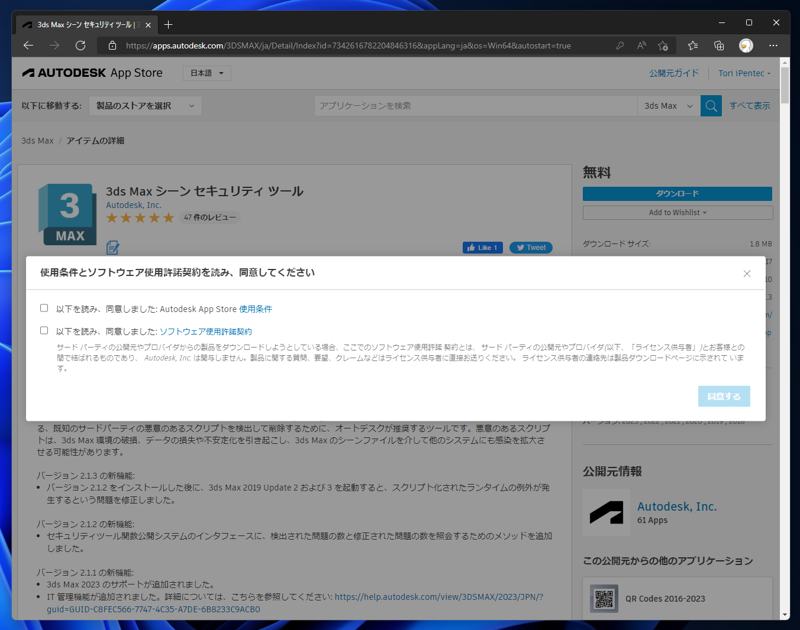Click the 3ds Max breadcrumb link
Viewport: 800px width, 630px height.
point(37,140)
